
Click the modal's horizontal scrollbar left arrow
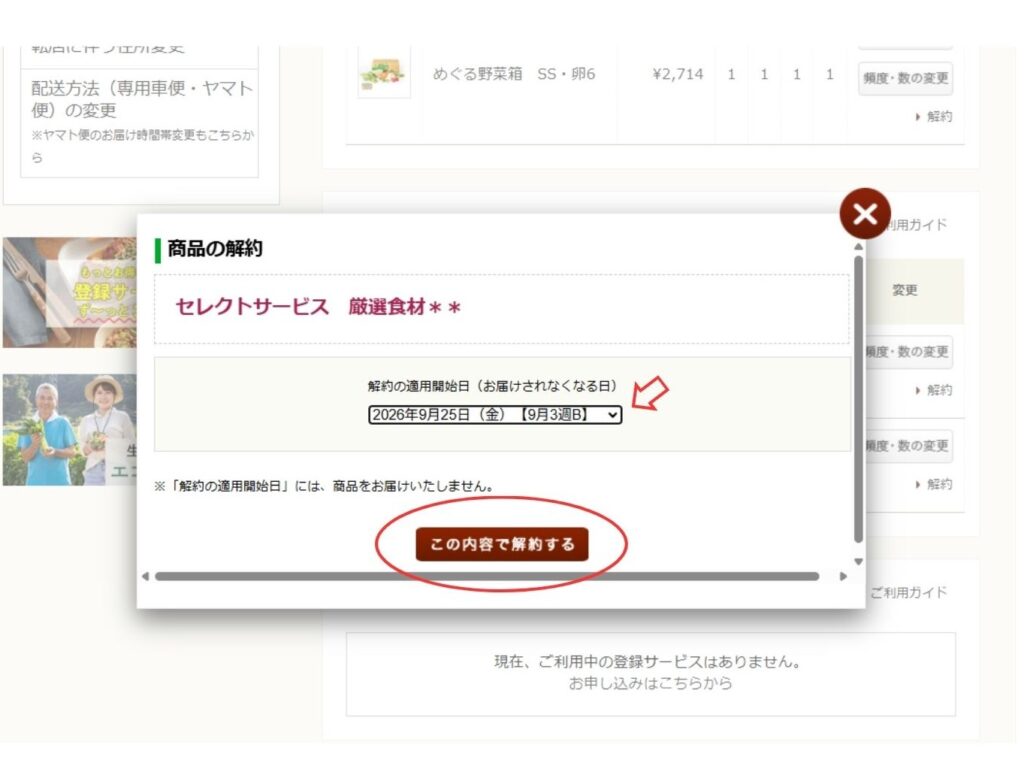(x=146, y=576)
